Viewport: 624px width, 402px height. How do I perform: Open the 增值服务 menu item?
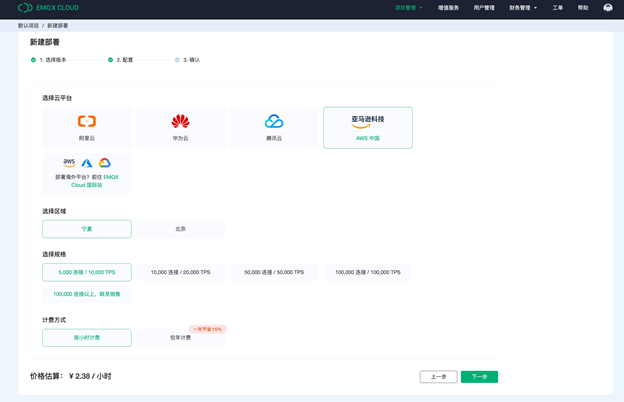[x=448, y=8]
